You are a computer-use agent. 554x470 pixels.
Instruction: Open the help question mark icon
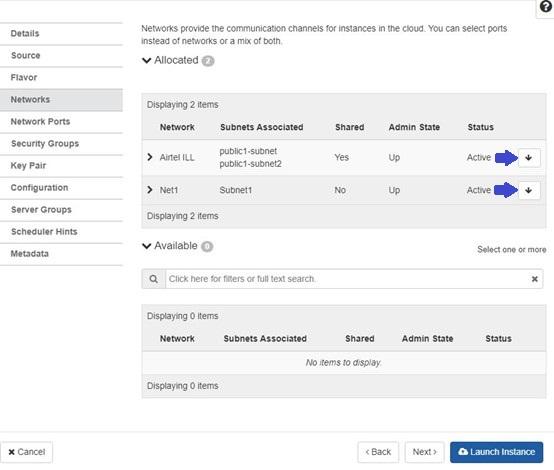coord(546,7)
